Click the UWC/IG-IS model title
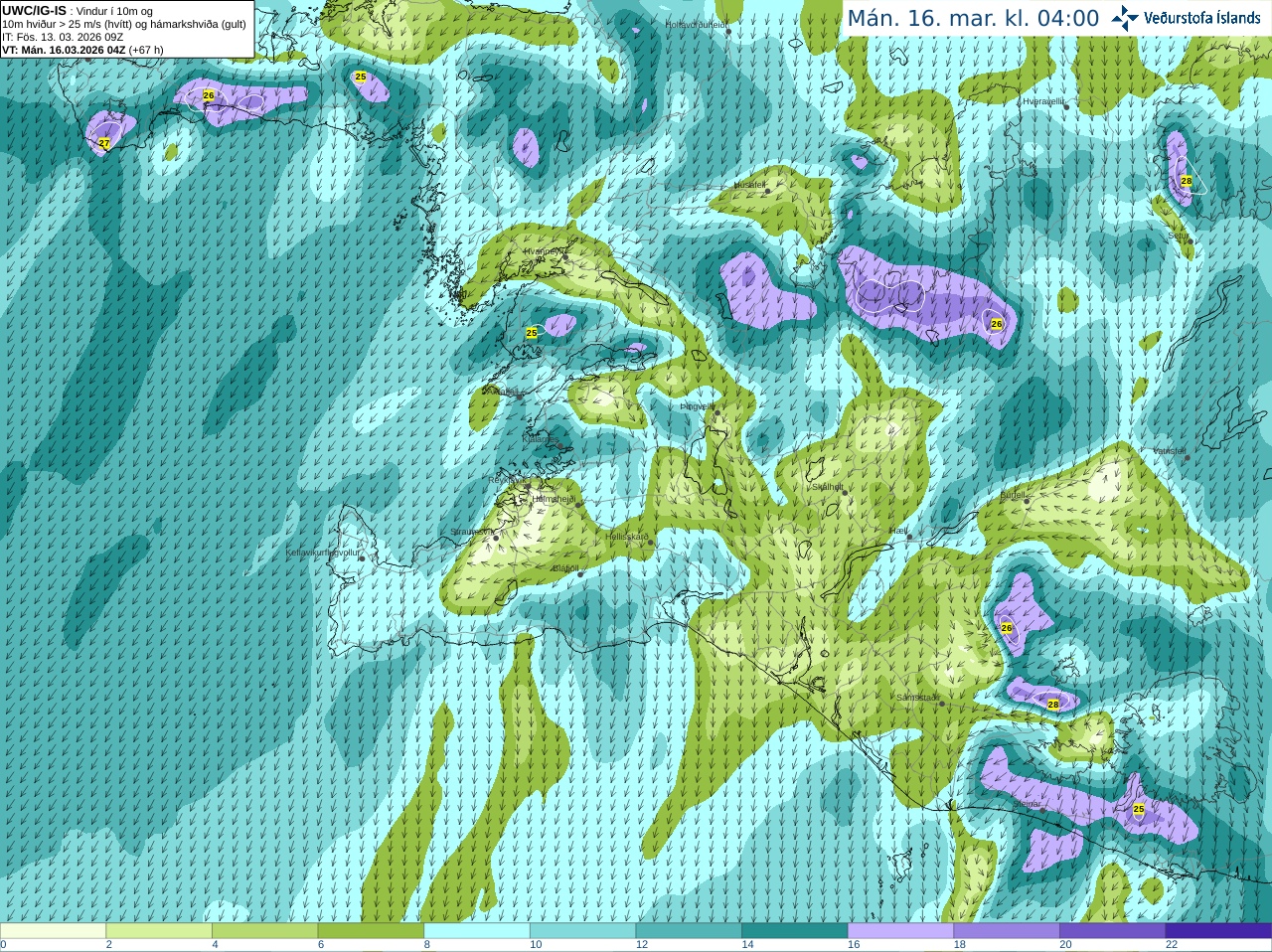Screen dimensions: 1272x952 coord(34,10)
